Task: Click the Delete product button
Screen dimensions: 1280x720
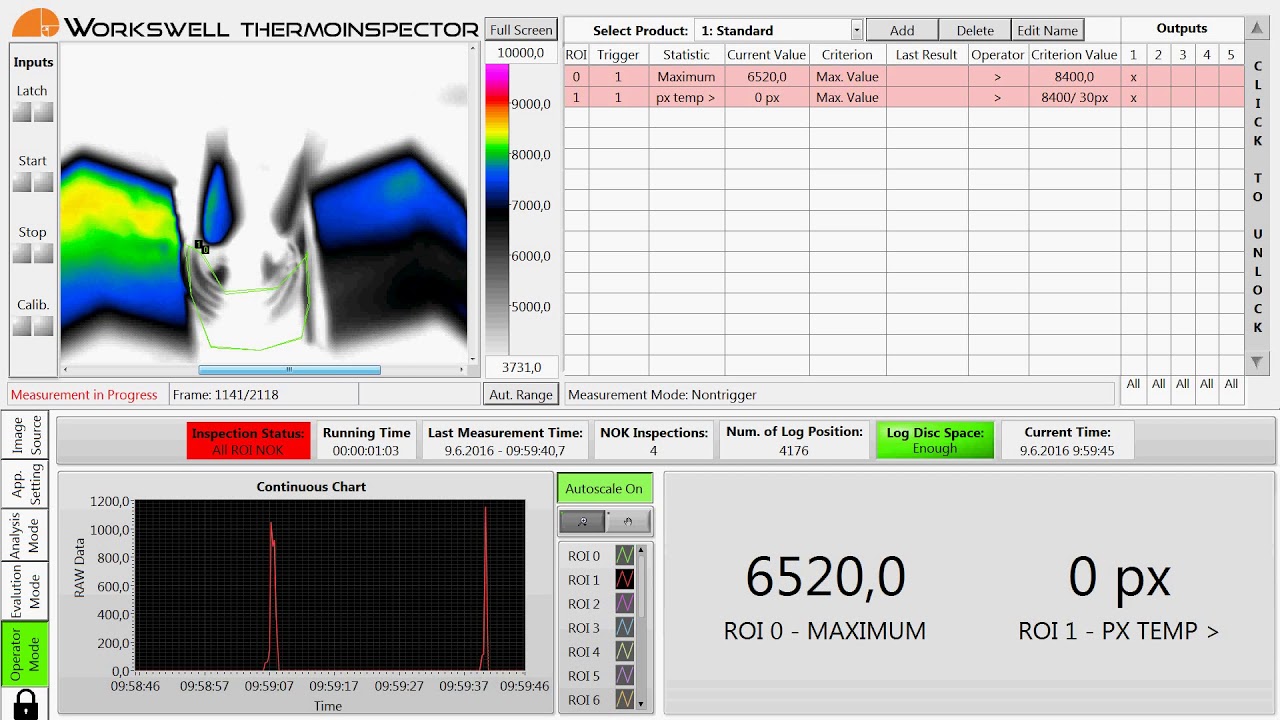Action: [x=975, y=30]
